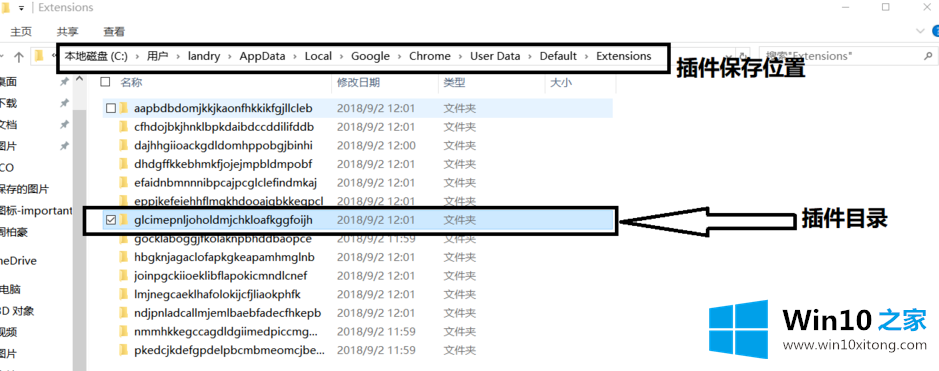Viewport: 939px width, 371px height.
Task: Click 保存的图片 in navigation pane
Action: point(25,189)
